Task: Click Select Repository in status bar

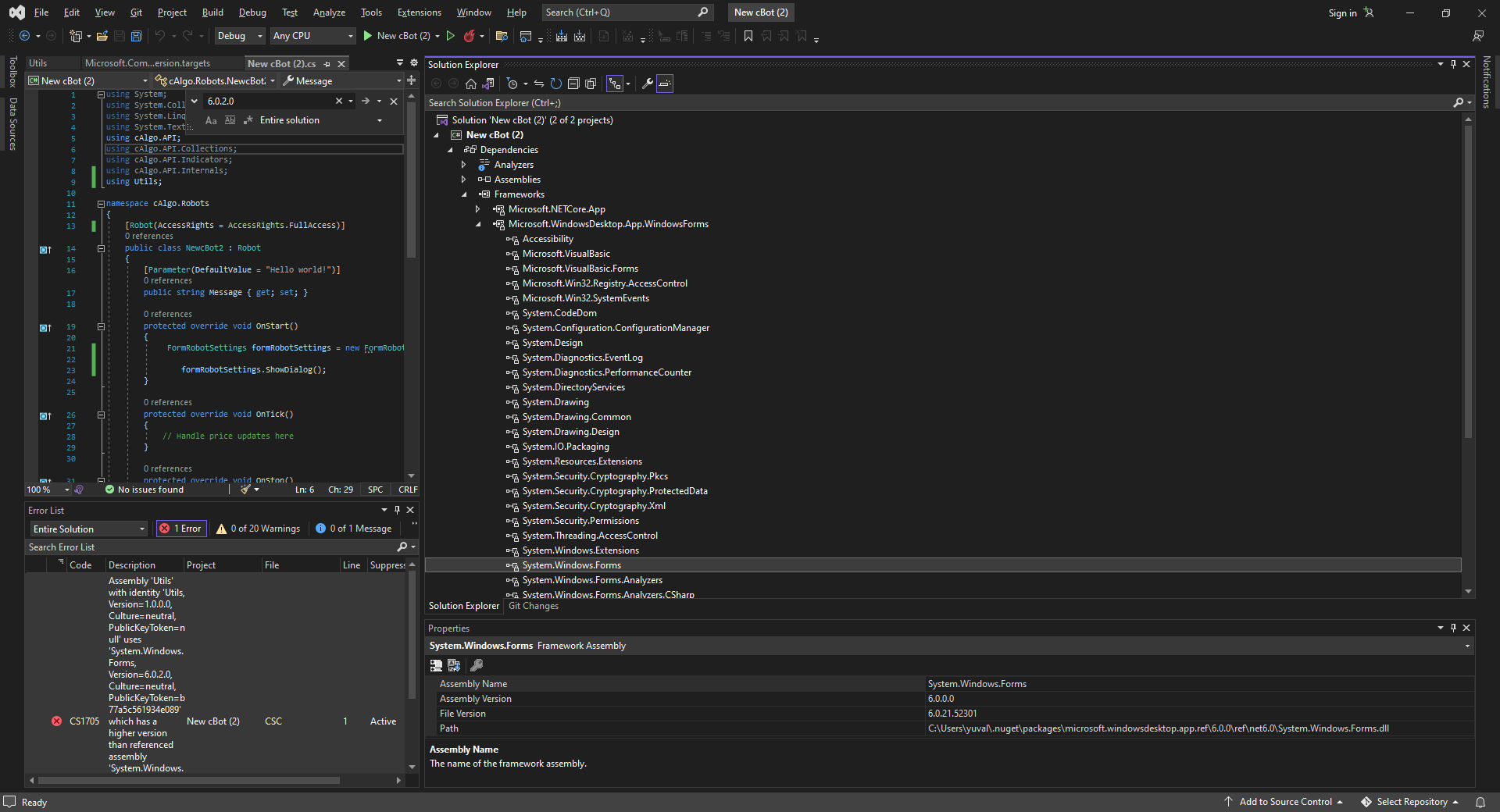Action: click(1410, 802)
